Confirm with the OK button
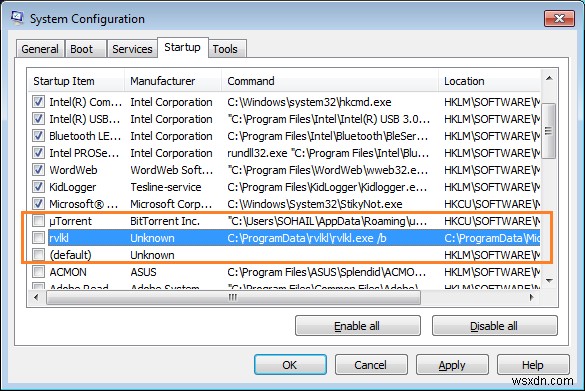The image size is (585, 391). (290, 365)
